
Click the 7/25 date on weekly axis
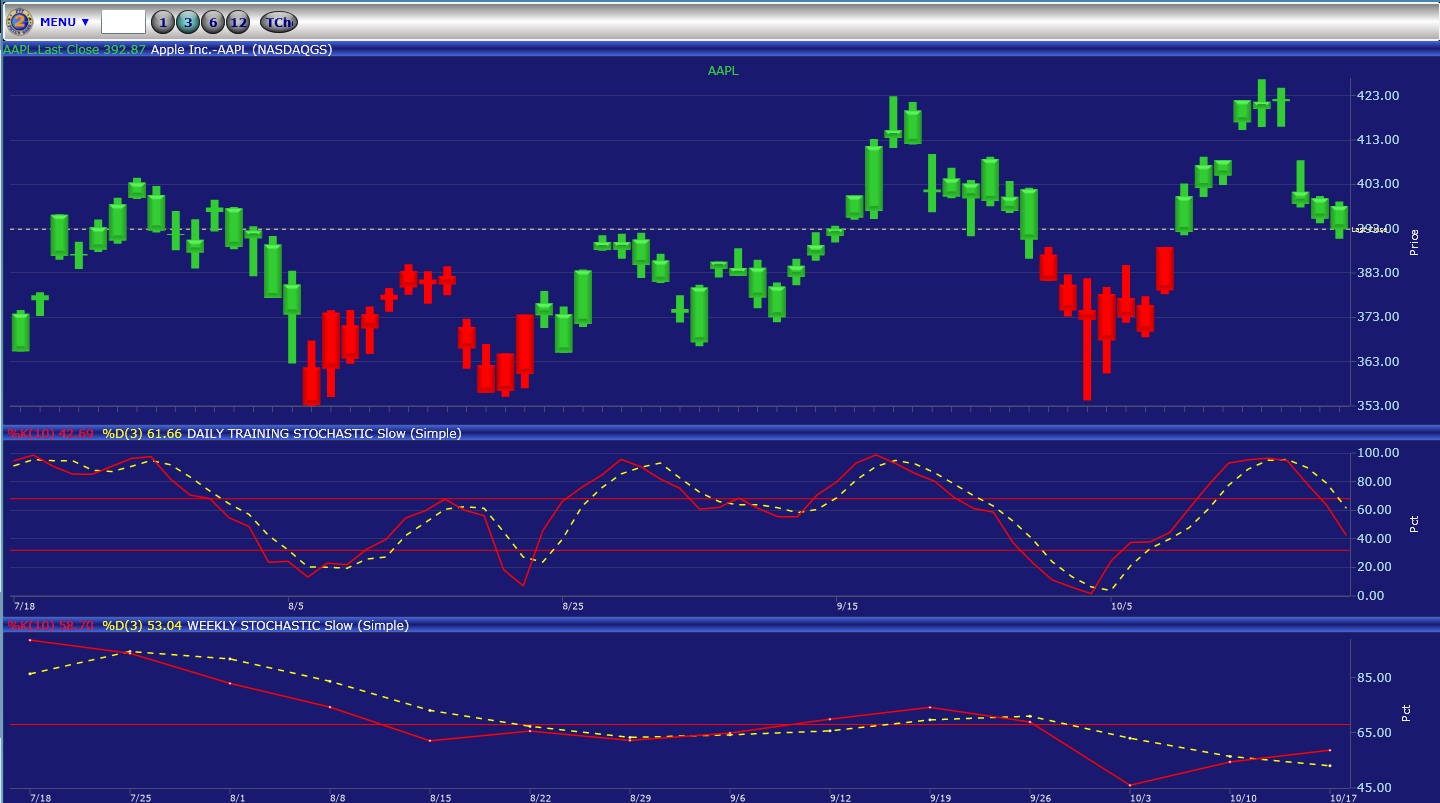point(139,797)
